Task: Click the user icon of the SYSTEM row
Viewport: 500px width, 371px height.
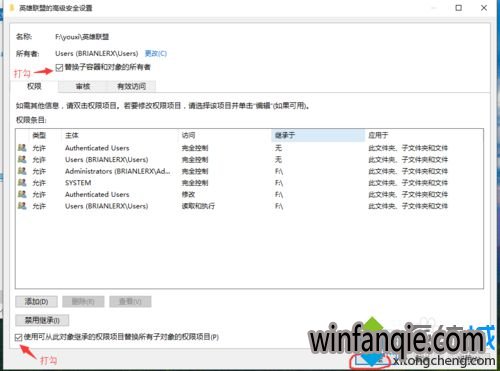Action: (22, 183)
